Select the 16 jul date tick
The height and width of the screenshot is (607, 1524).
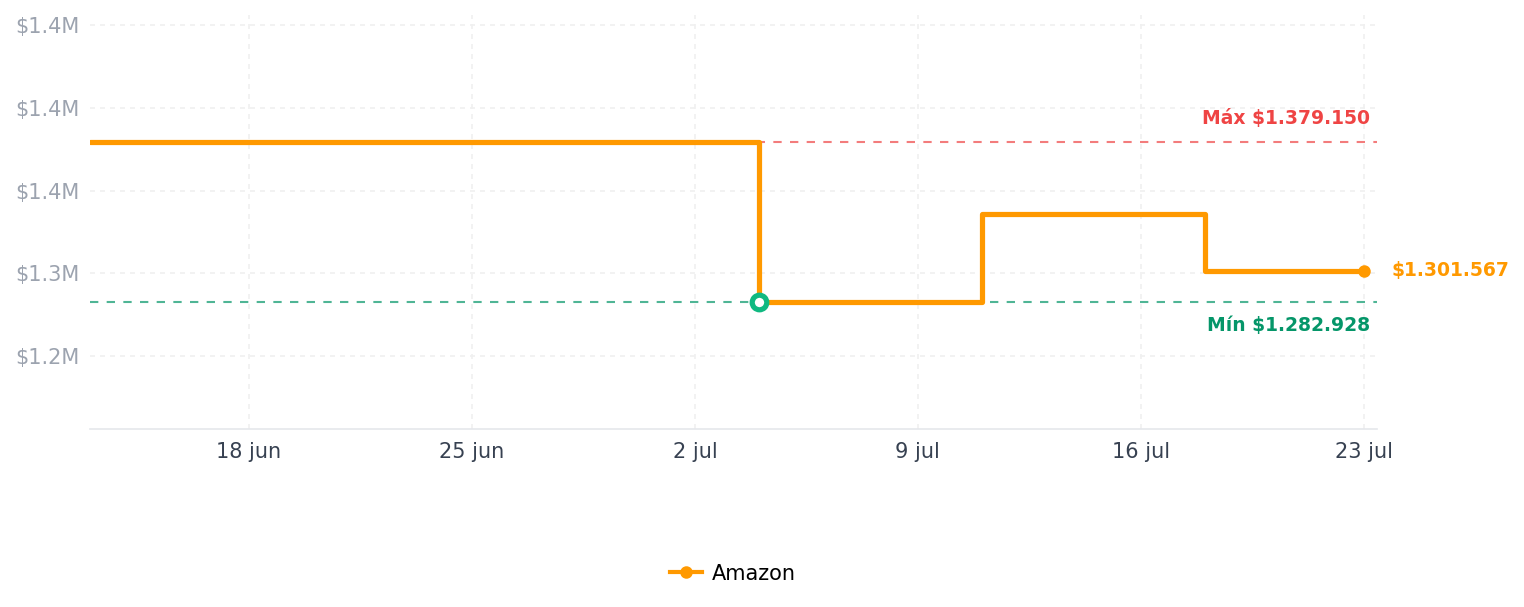pyautogui.click(x=1141, y=451)
